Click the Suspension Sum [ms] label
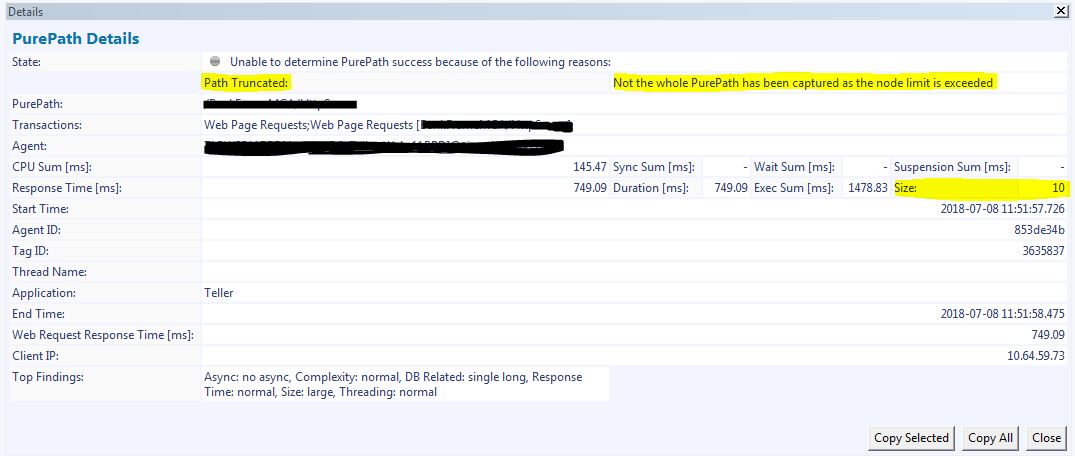The image size is (1075, 456). point(952,167)
